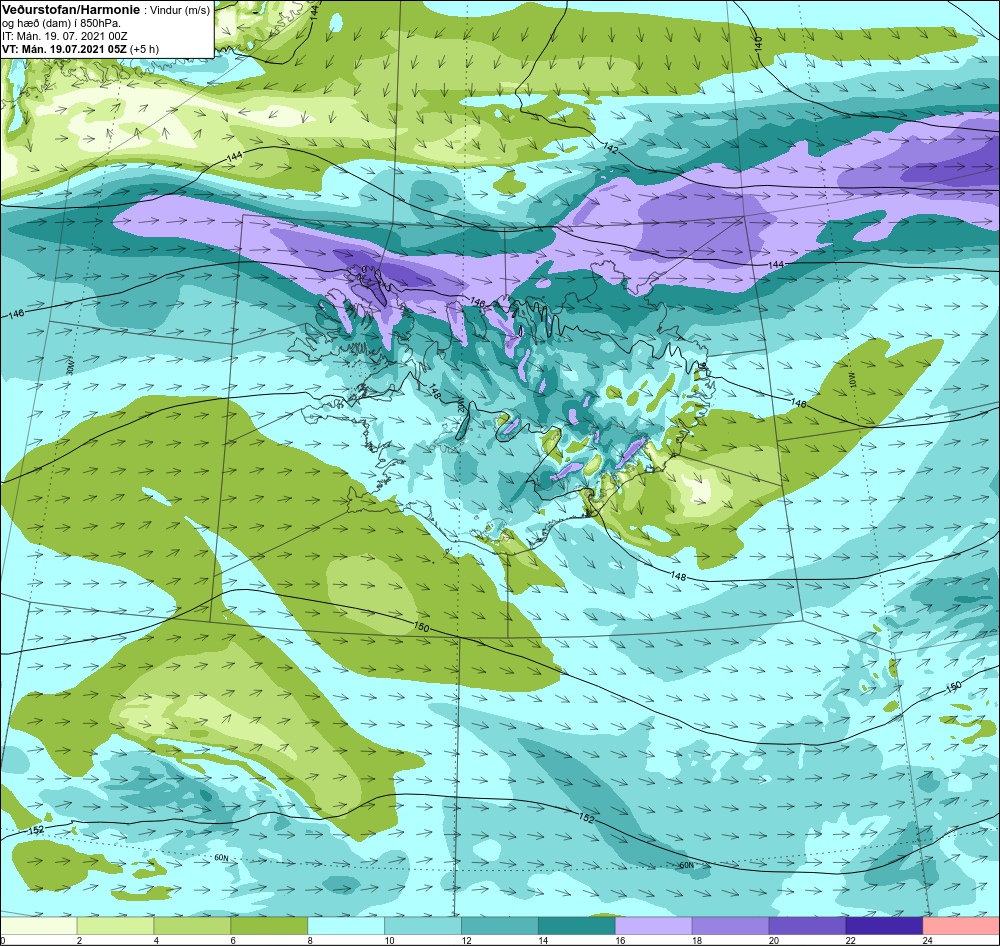Select the 30W longitude label

(x=70, y=367)
